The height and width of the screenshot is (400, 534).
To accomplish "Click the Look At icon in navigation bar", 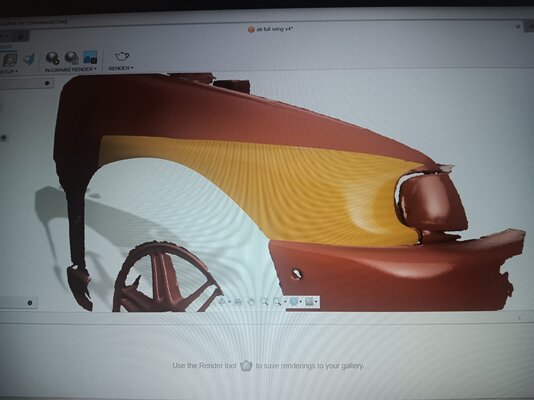I will (x=238, y=302).
